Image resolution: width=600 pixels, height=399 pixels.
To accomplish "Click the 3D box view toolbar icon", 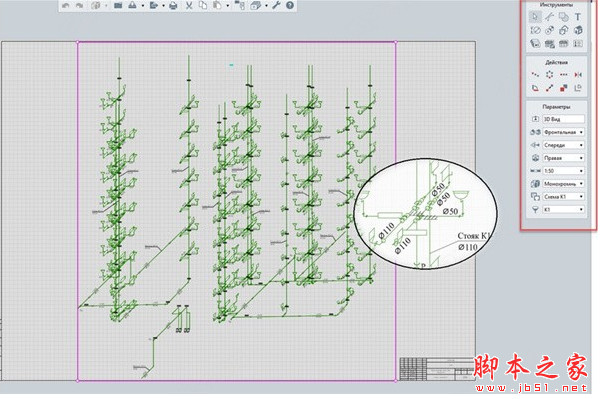I will (x=256, y=5).
